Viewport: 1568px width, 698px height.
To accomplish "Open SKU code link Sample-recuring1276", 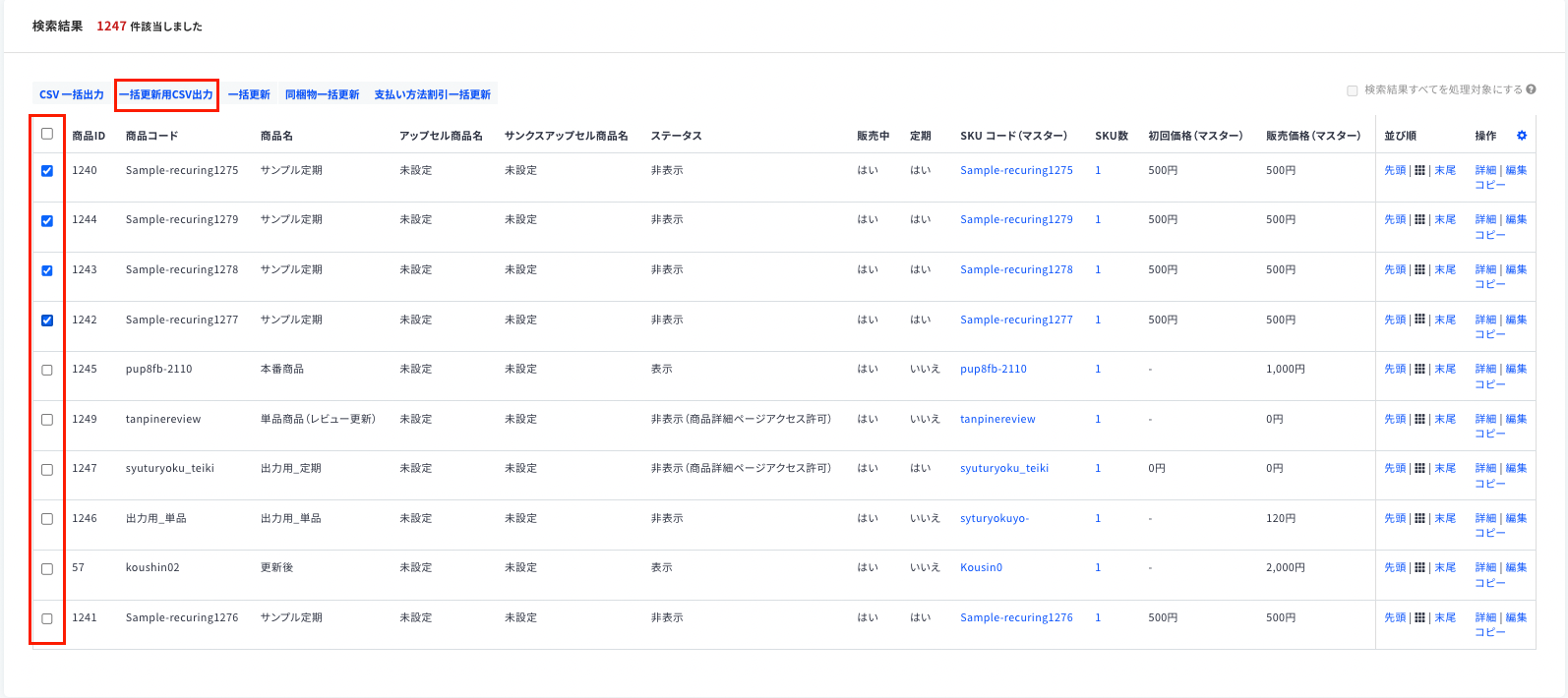I will coord(1016,617).
